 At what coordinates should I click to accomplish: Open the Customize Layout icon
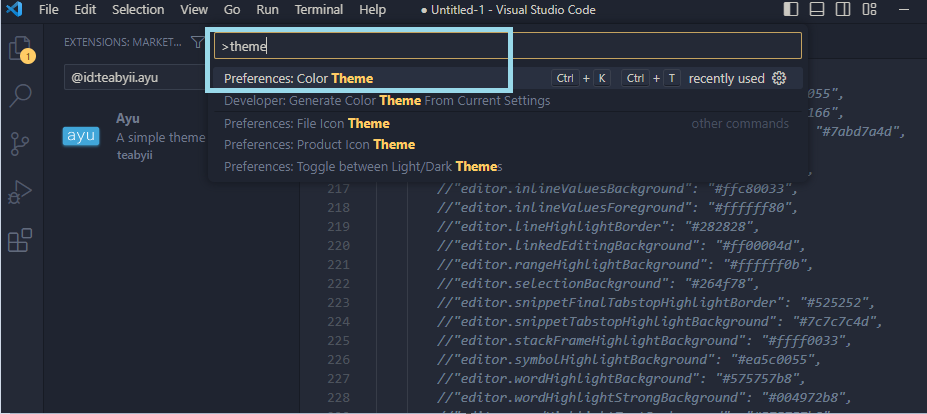pos(869,9)
